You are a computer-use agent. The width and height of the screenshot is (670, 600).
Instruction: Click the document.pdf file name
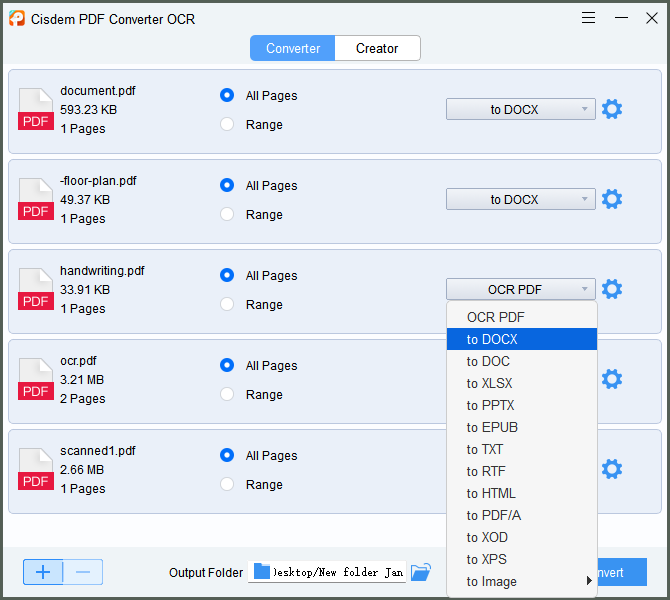click(98, 91)
